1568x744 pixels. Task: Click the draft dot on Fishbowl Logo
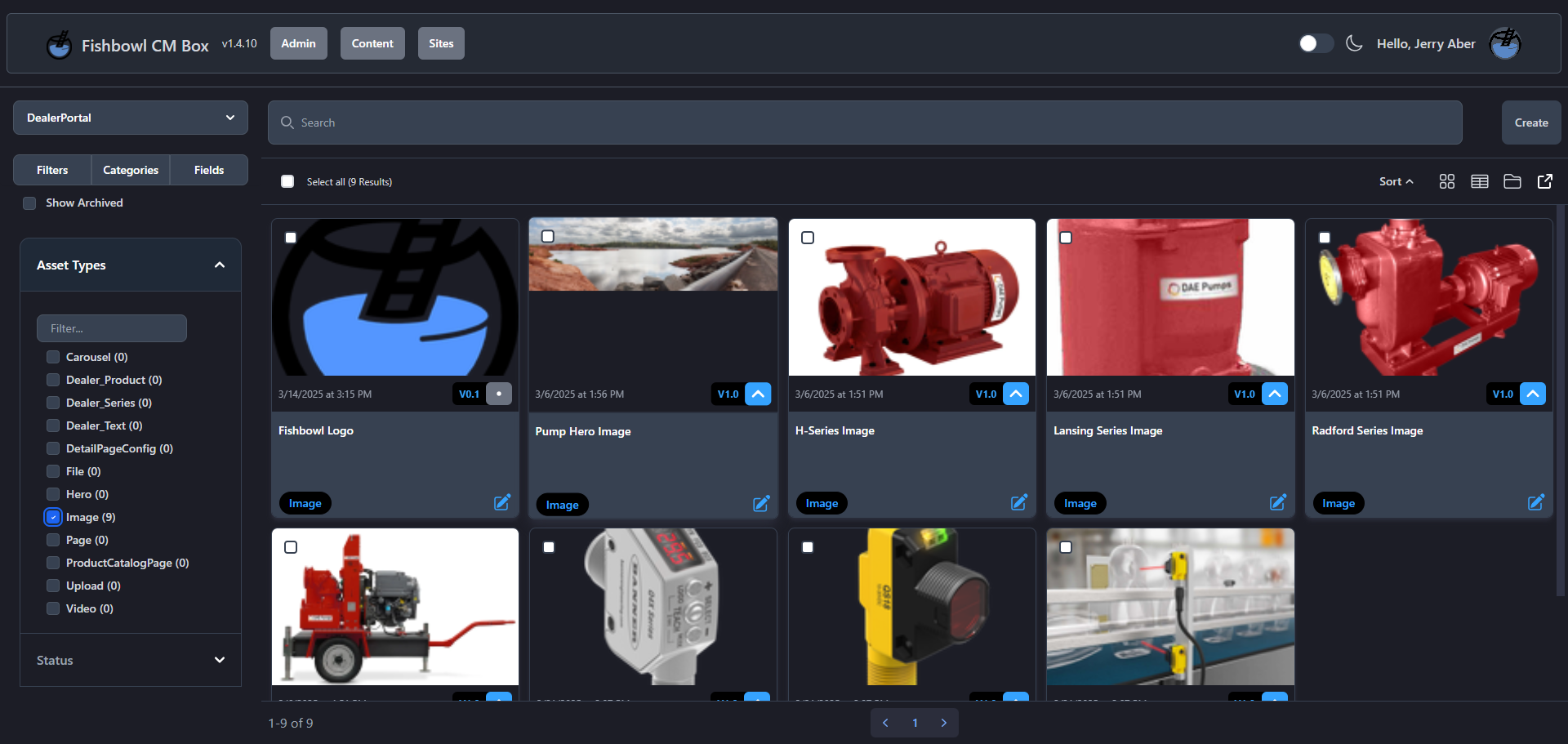pos(499,394)
